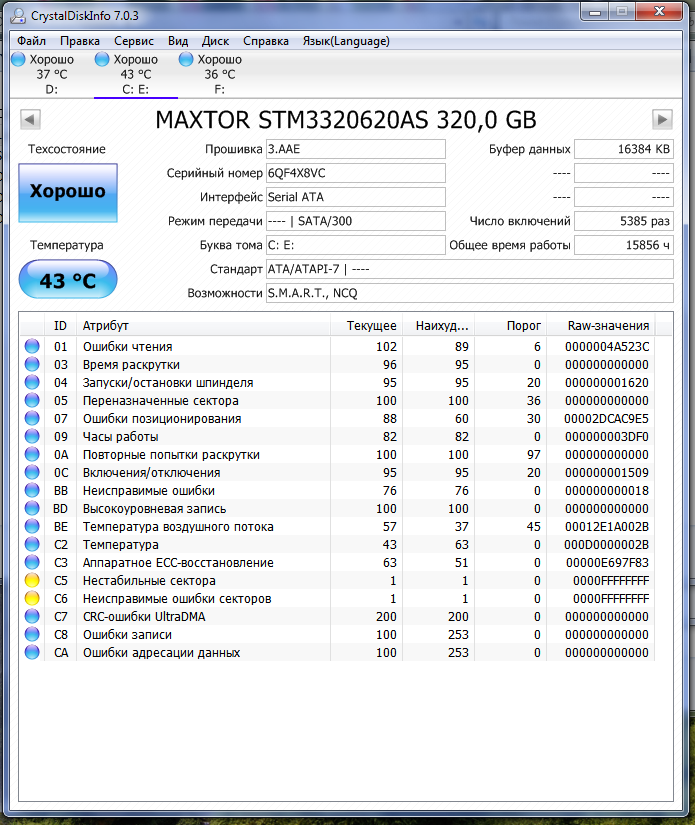Screen dimensions: 695x825
Task: Click status icon for Температура воздушного потока
Action: click(x=32, y=526)
